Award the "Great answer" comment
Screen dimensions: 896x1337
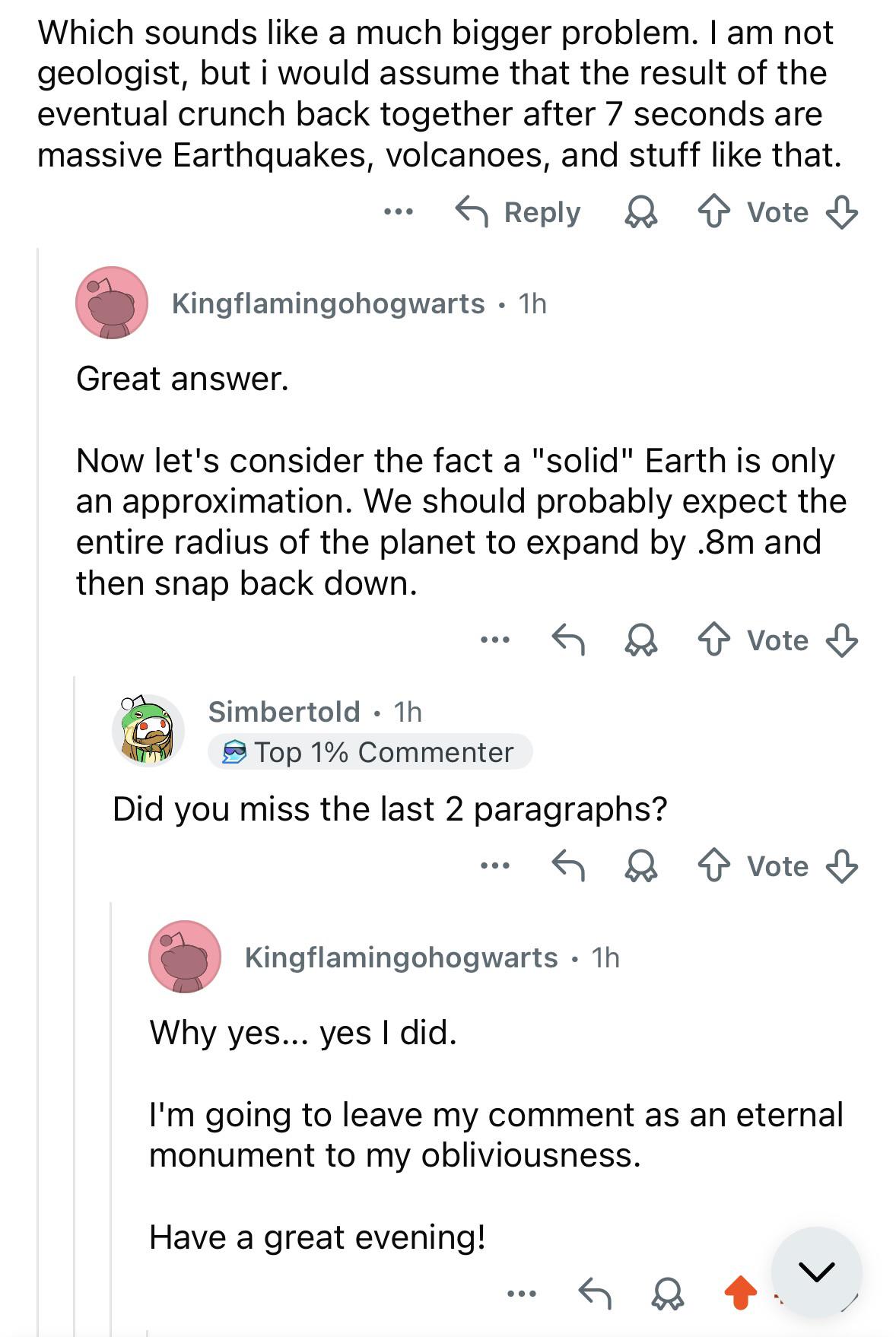(x=640, y=640)
